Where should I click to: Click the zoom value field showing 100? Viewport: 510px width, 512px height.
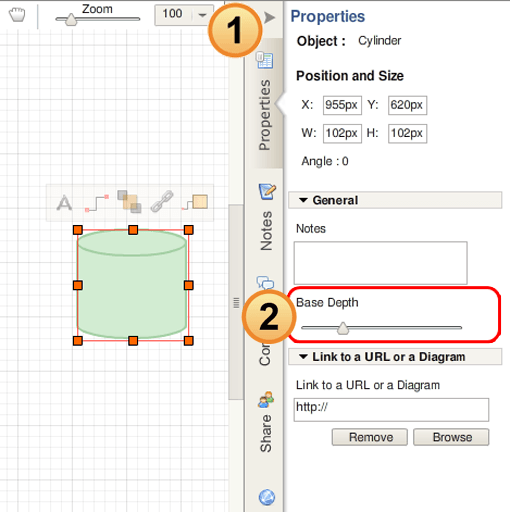point(172,14)
